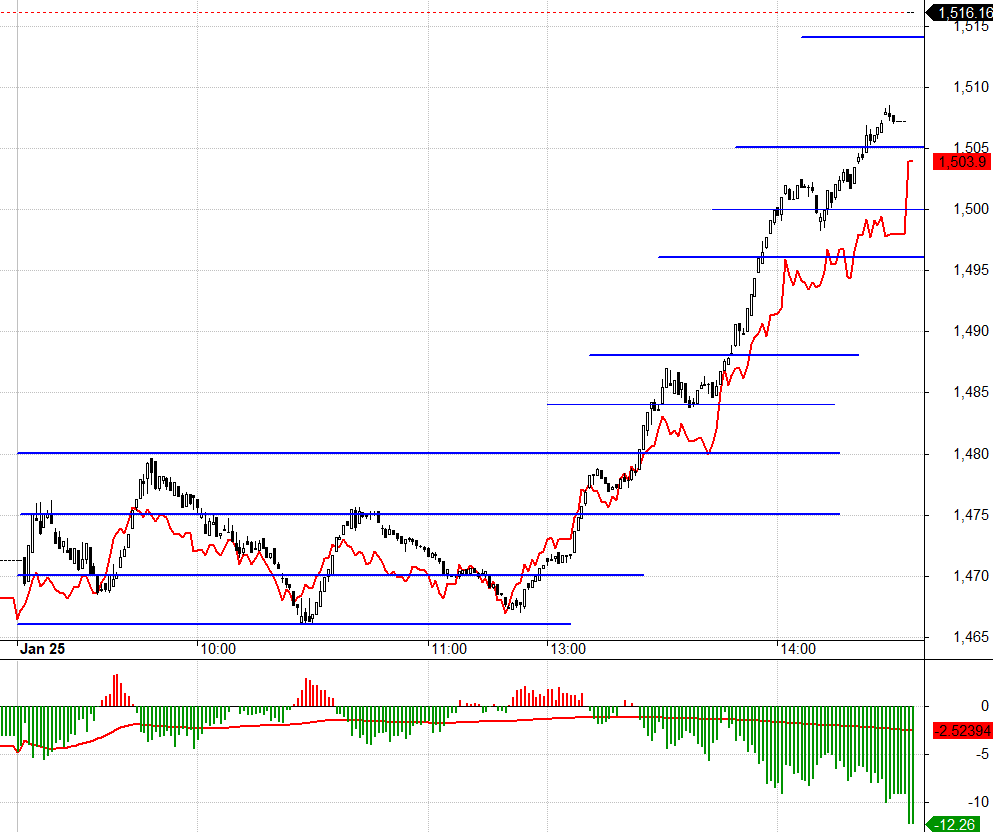
Task: Click the topmost short blue level line
Action: [x=861, y=37]
